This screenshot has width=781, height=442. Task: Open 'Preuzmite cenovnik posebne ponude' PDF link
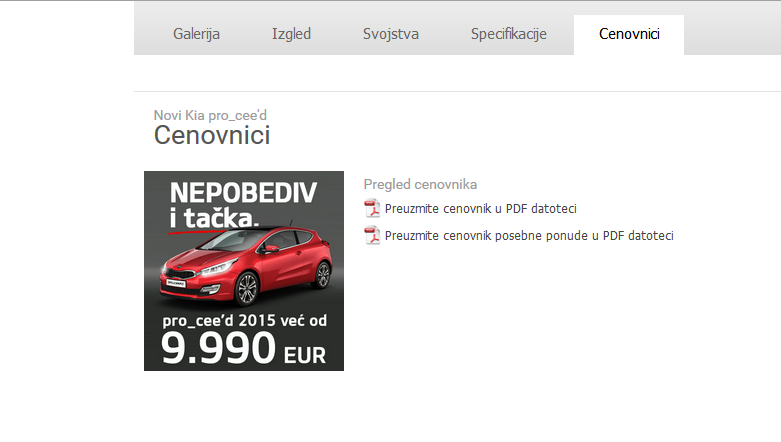pos(529,236)
